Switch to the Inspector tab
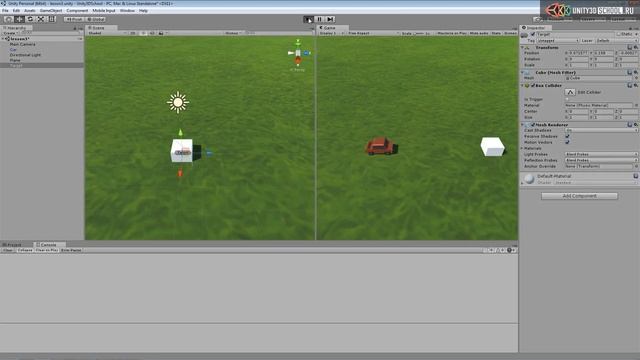640x360 pixels. (x=535, y=28)
